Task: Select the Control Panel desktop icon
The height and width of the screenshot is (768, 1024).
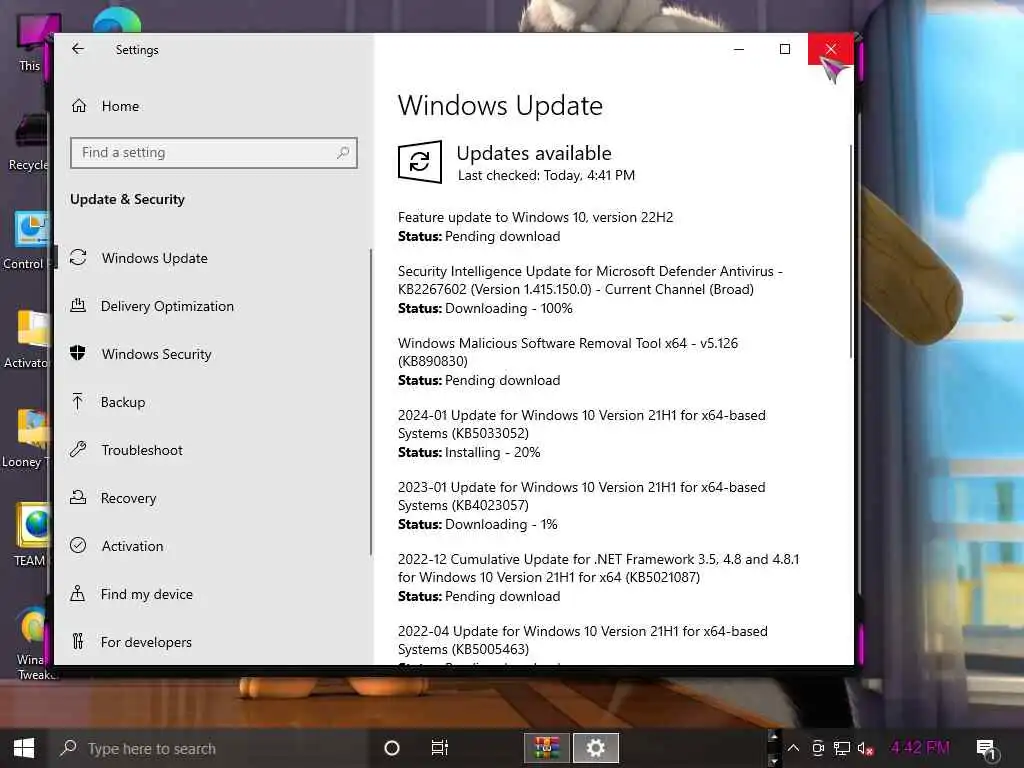Action: pos(27,240)
